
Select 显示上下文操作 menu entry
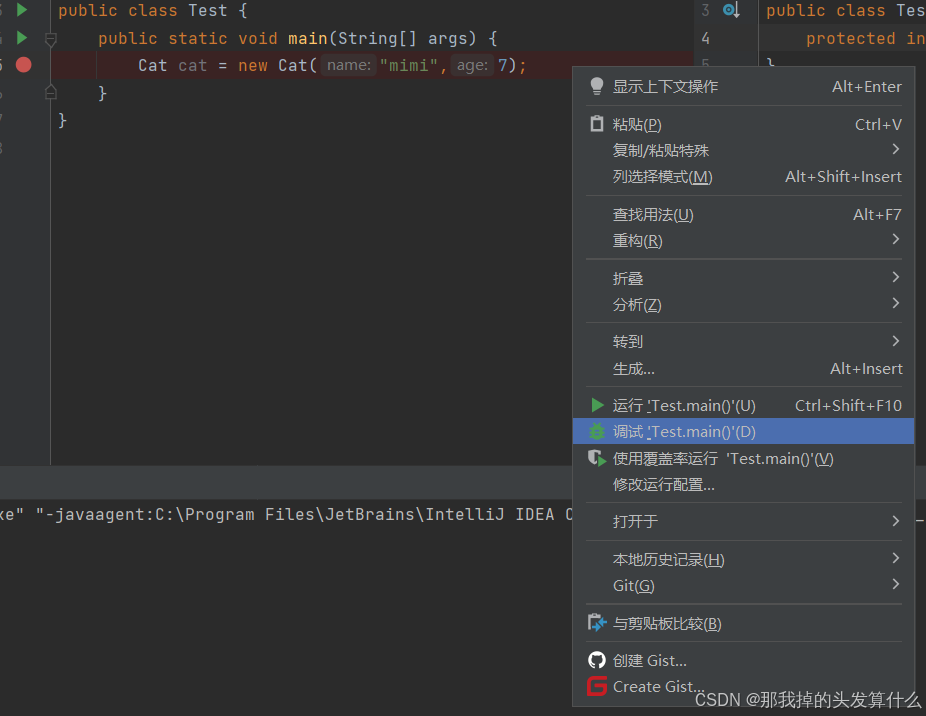(x=744, y=87)
